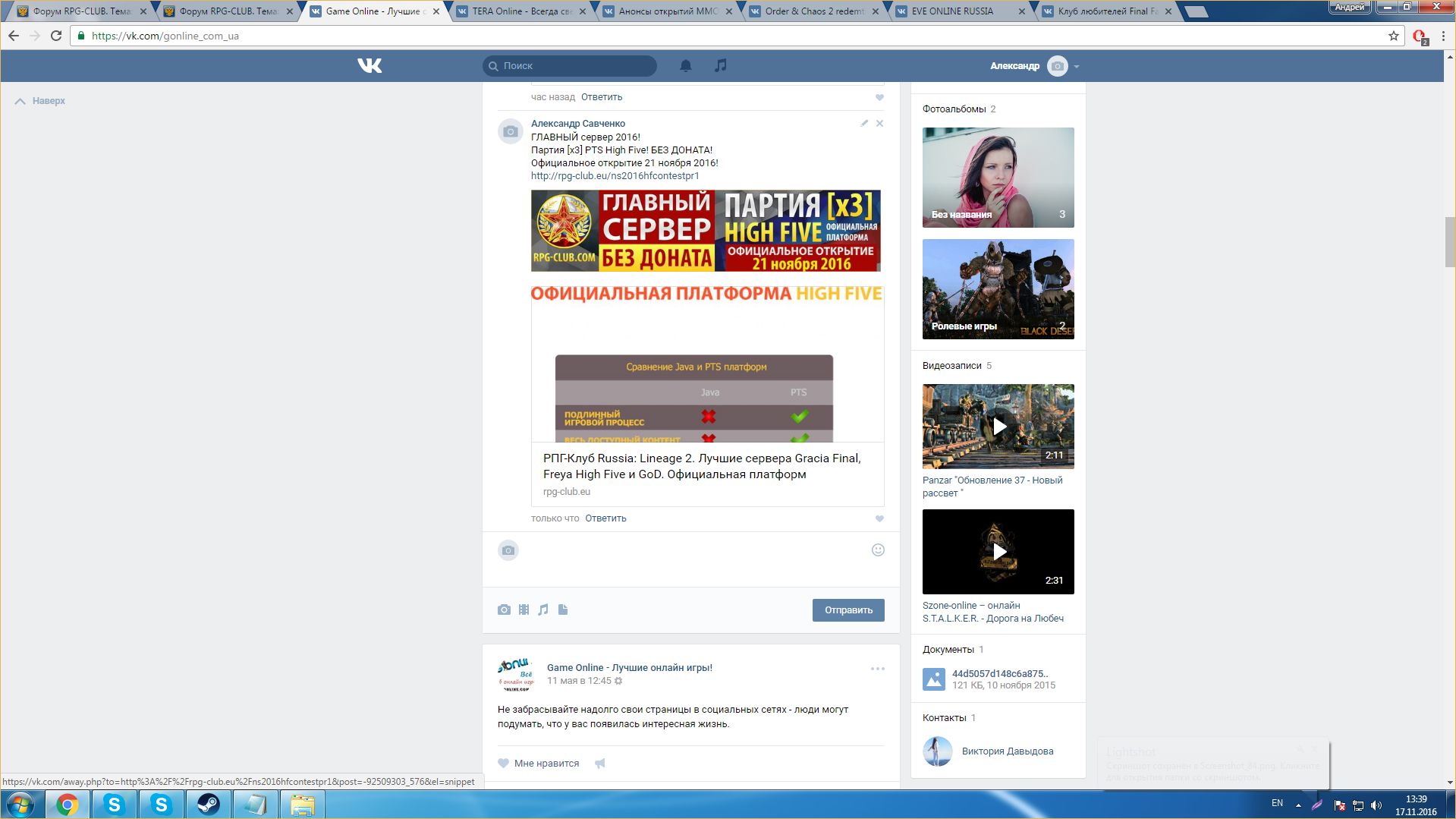Open 'Ролевые игры' photo album
1456x819 pixels.
click(998, 289)
